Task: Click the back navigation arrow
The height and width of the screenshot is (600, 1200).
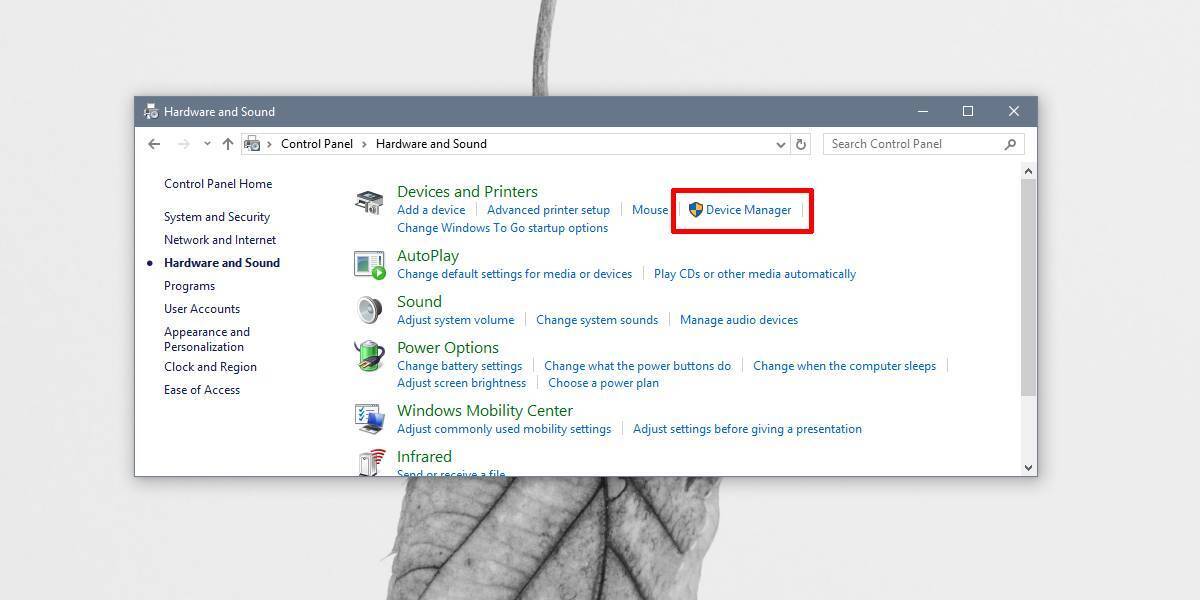Action: [154, 144]
